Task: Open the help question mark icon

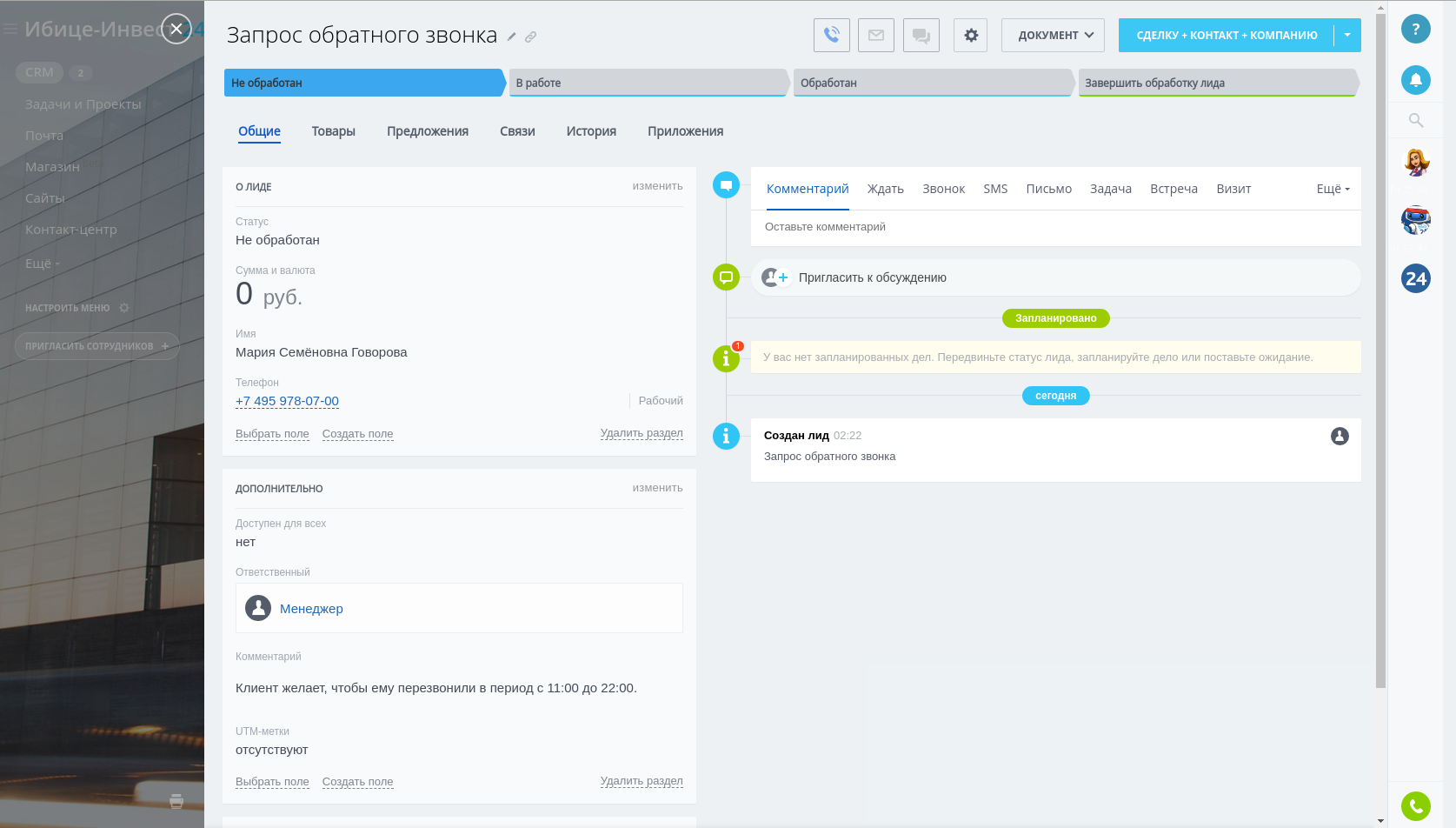Action: [1415, 29]
